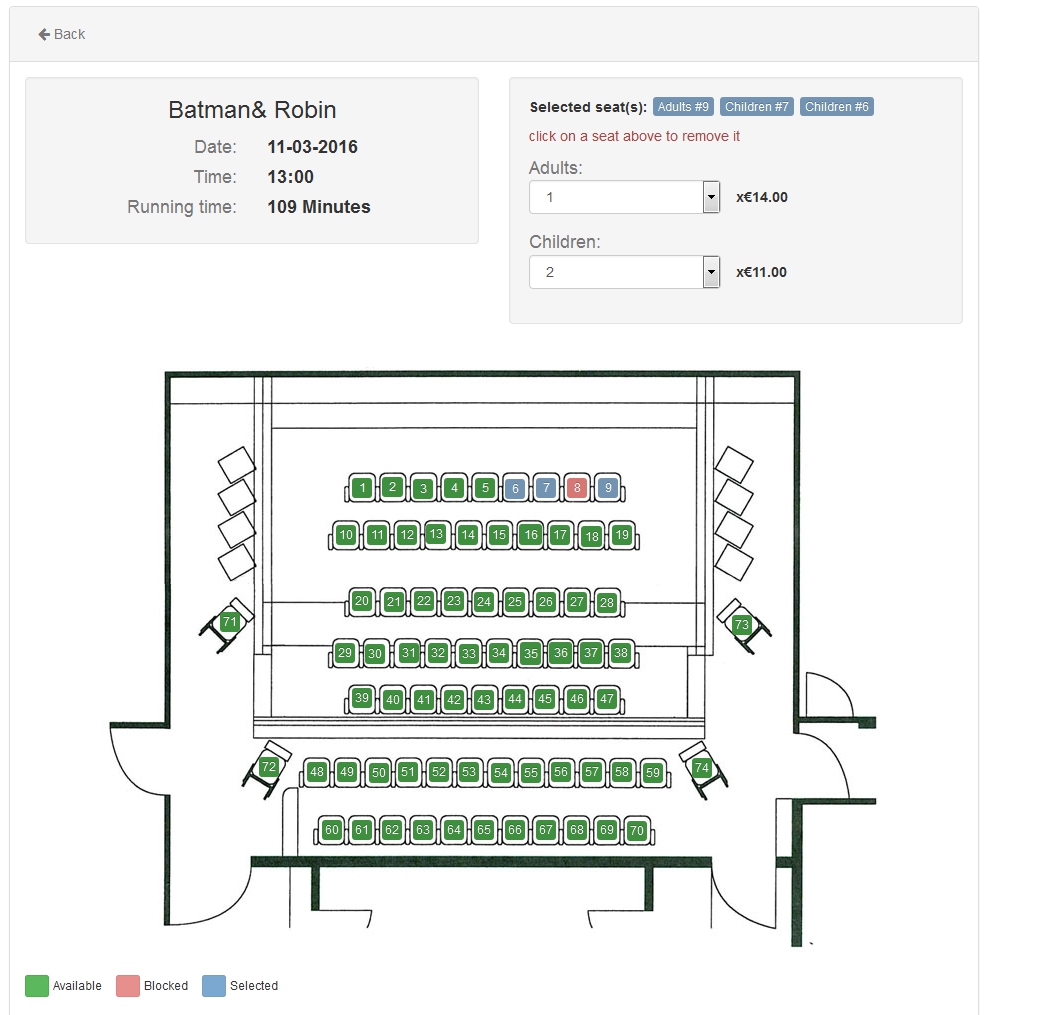Remove the Adults #9 seat tag

[x=683, y=107]
